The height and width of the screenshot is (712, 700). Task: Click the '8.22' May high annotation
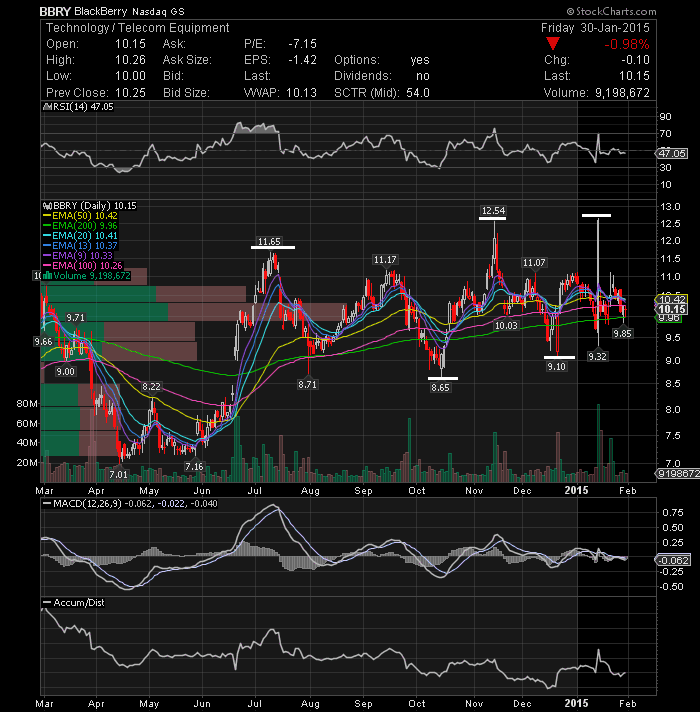[x=151, y=386]
